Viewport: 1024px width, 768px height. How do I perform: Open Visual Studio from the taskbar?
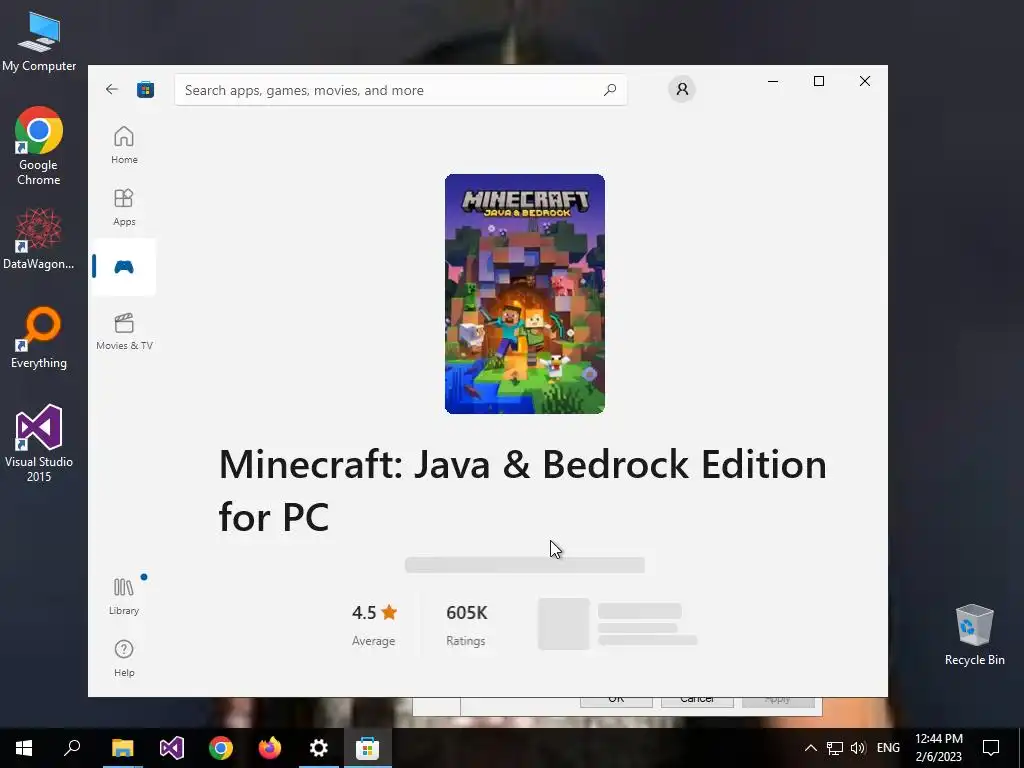tap(171, 748)
